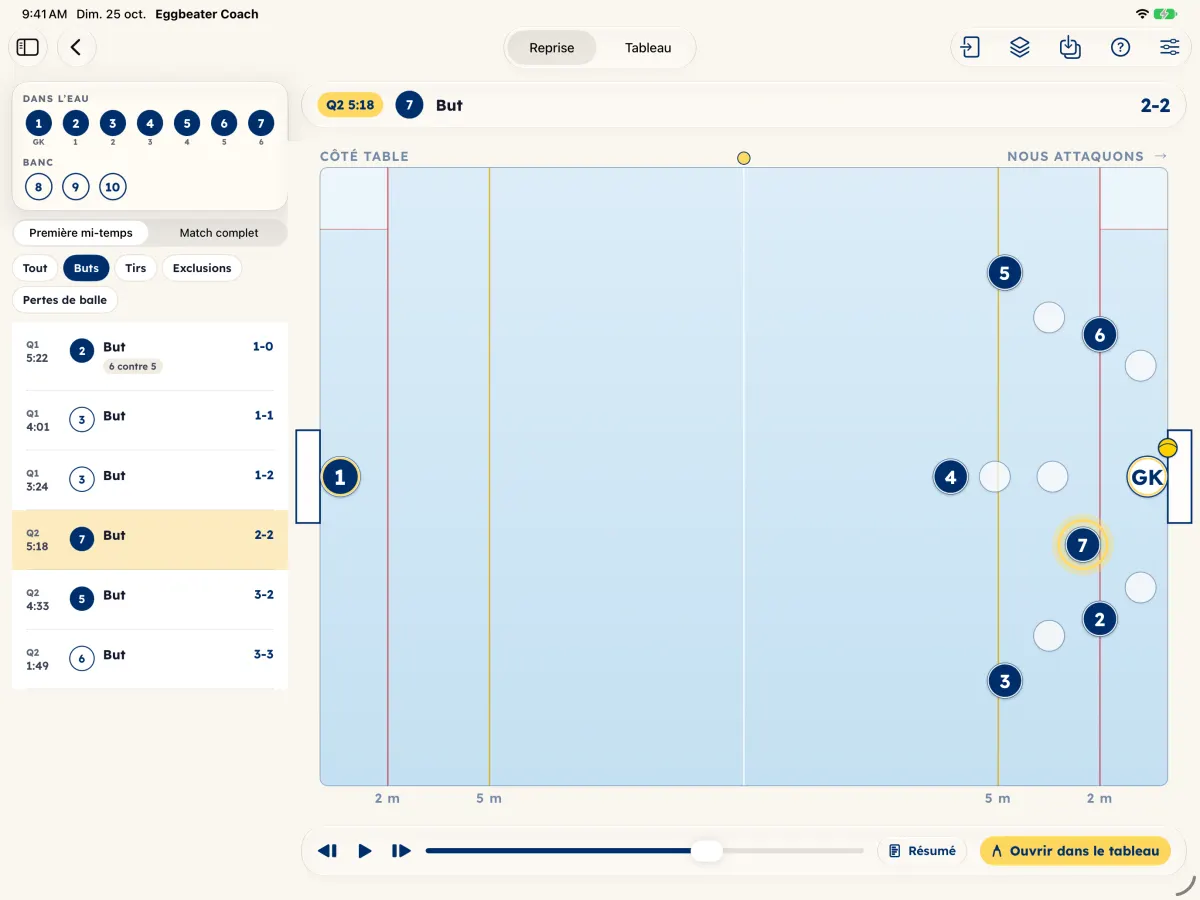The width and height of the screenshot is (1200, 900).
Task: Select bench player 8
Action: coord(38,187)
